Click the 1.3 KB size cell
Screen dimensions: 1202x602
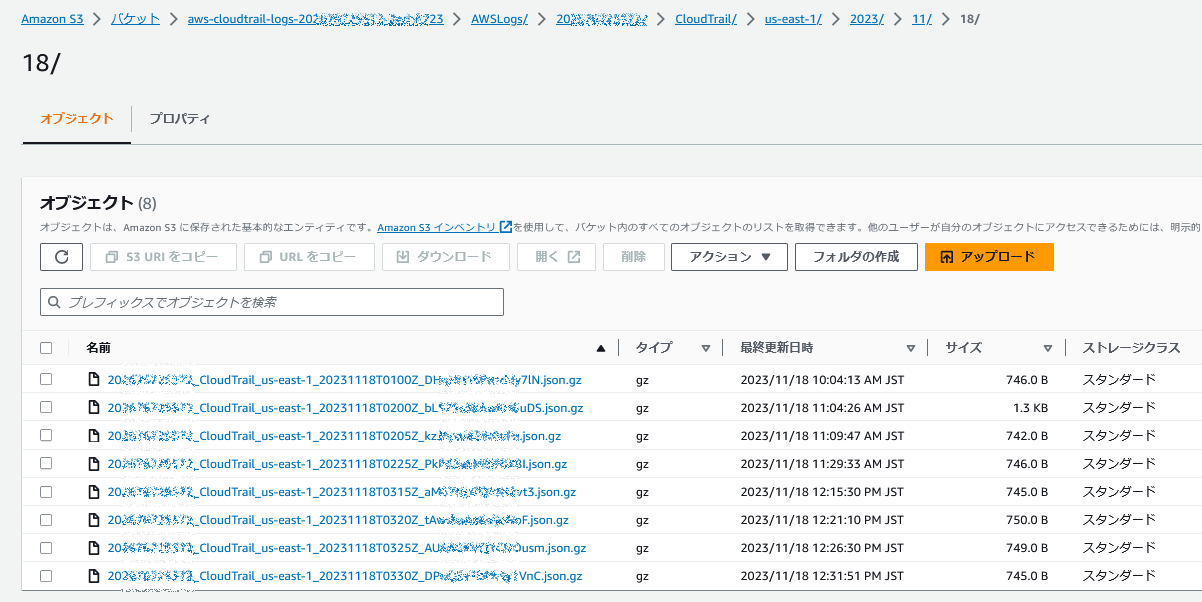(x=1030, y=408)
